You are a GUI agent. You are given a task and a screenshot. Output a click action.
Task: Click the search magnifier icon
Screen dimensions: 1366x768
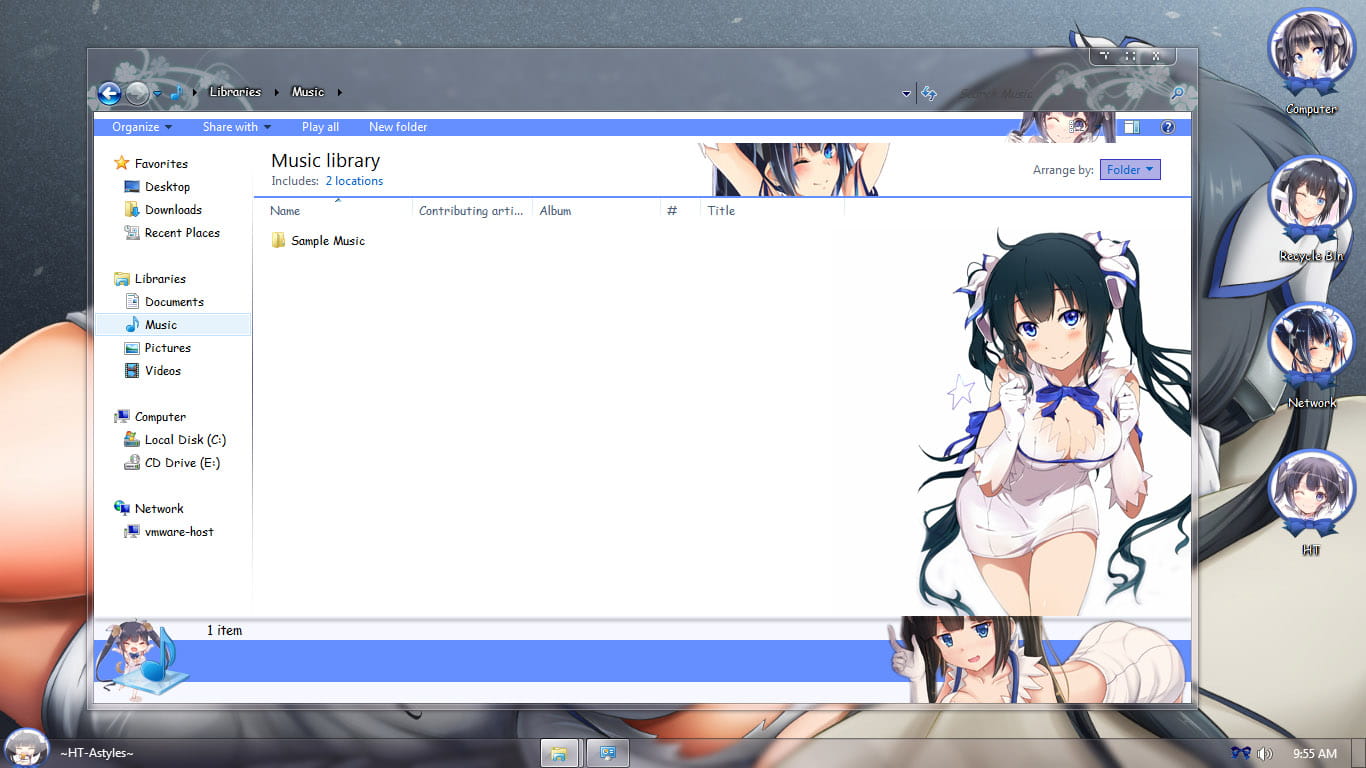1177,93
